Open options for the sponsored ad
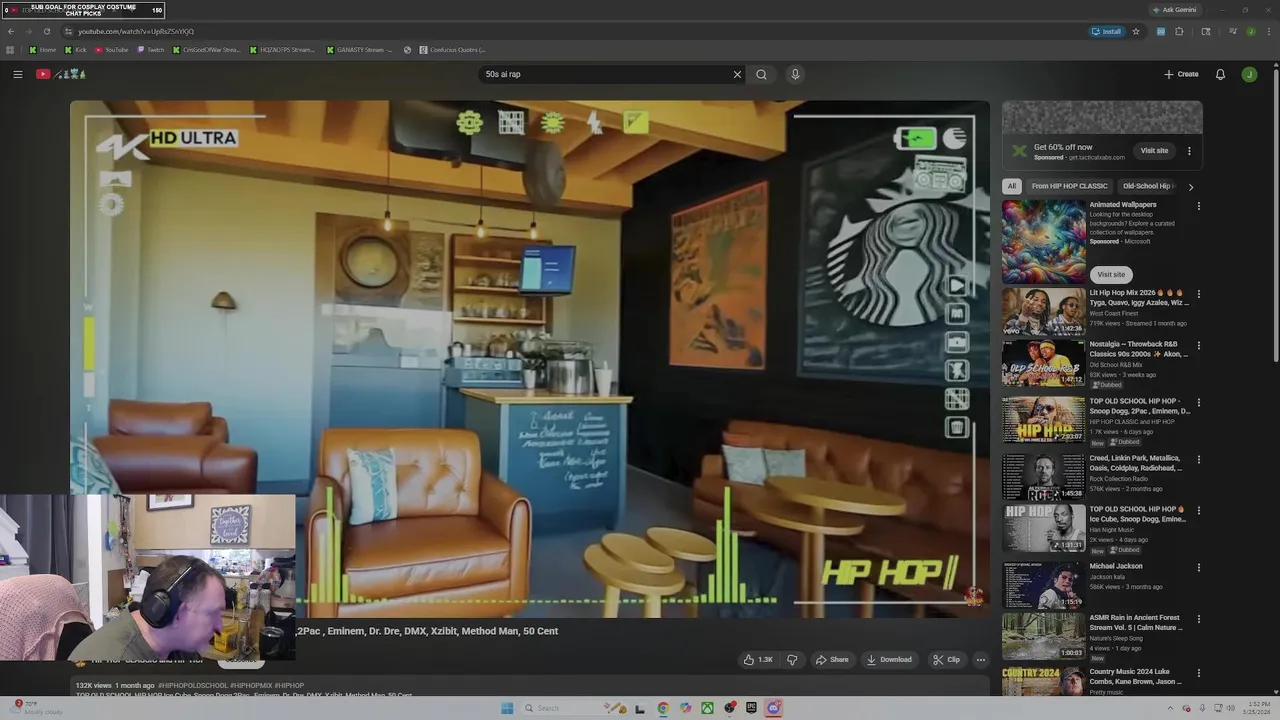This screenshot has height=720, width=1280. [1189, 151]
